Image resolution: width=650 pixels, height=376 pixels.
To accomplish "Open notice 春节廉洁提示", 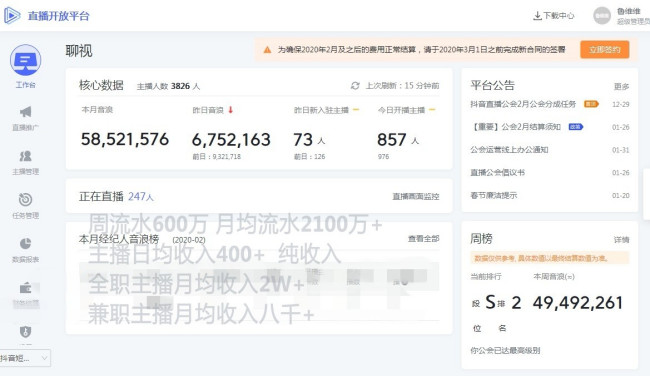I will pyautogui.click(x=494, y=195).
